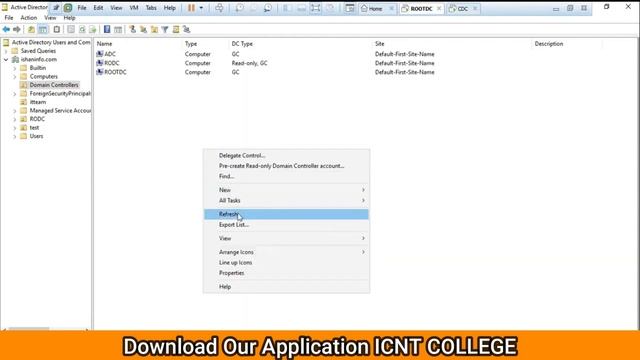Click the Up one level folder icon
The height and width of the screenshot is (360, 640).
[x=31, y=29]
